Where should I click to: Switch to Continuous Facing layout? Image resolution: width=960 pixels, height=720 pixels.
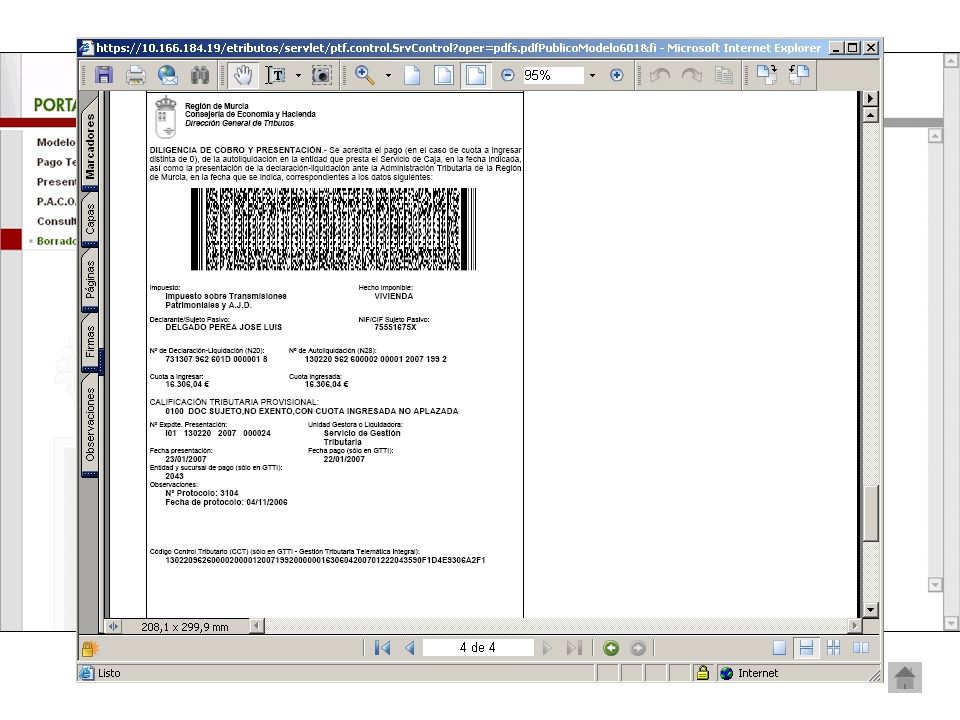[x=833, y=648]
